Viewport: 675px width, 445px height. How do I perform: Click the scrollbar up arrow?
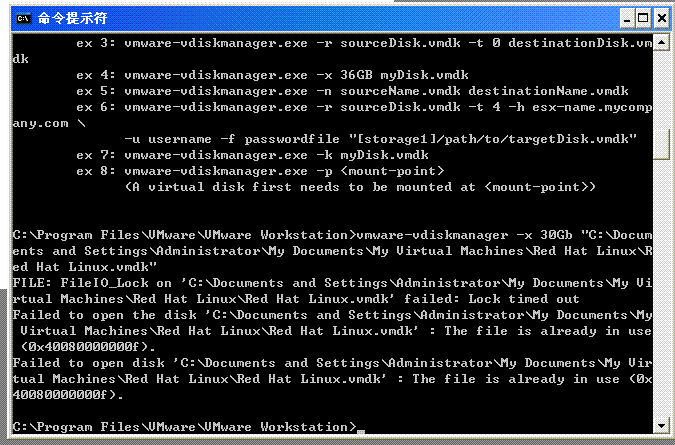(661, 43)
